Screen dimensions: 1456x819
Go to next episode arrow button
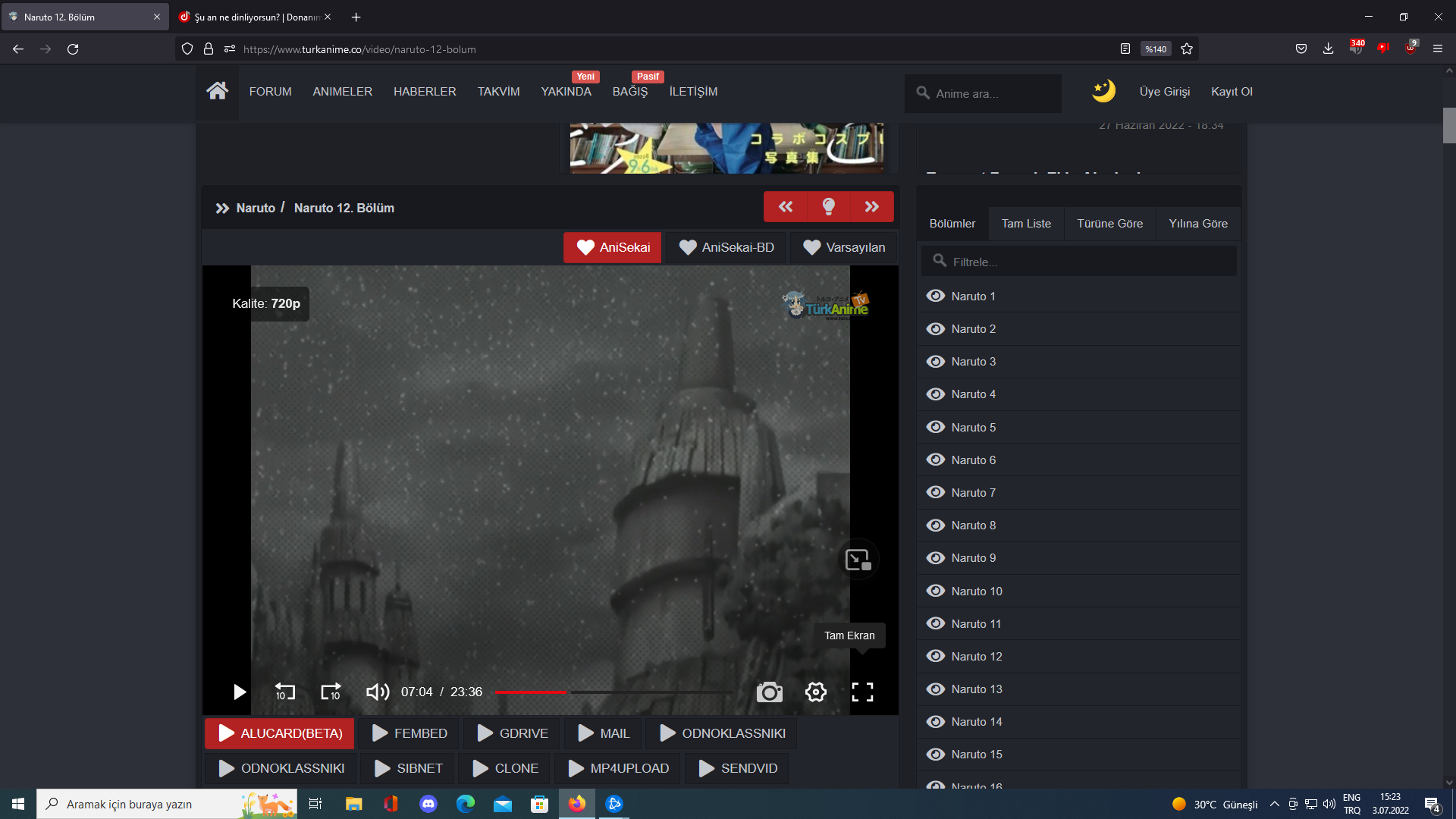[x=872, y=207]
